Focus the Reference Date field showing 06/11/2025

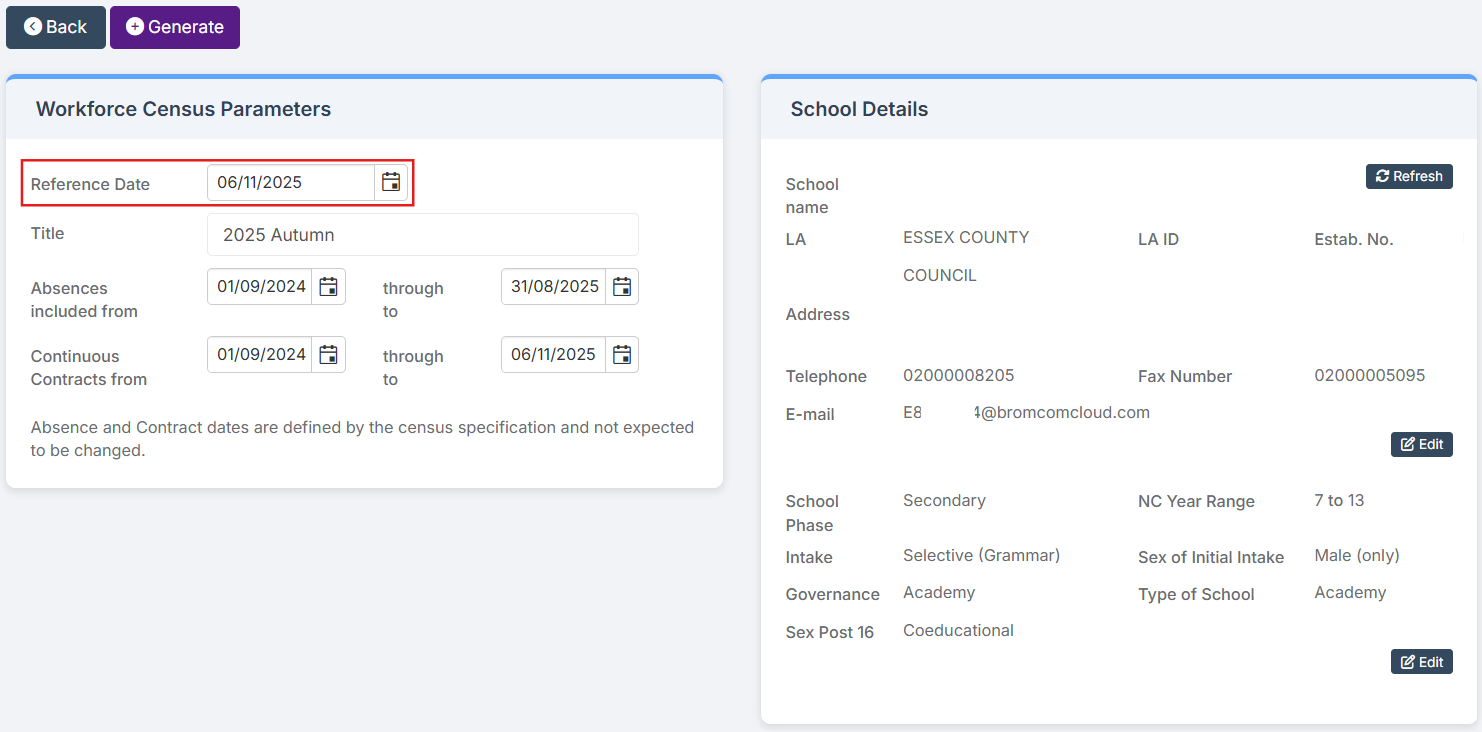point(290,182)
